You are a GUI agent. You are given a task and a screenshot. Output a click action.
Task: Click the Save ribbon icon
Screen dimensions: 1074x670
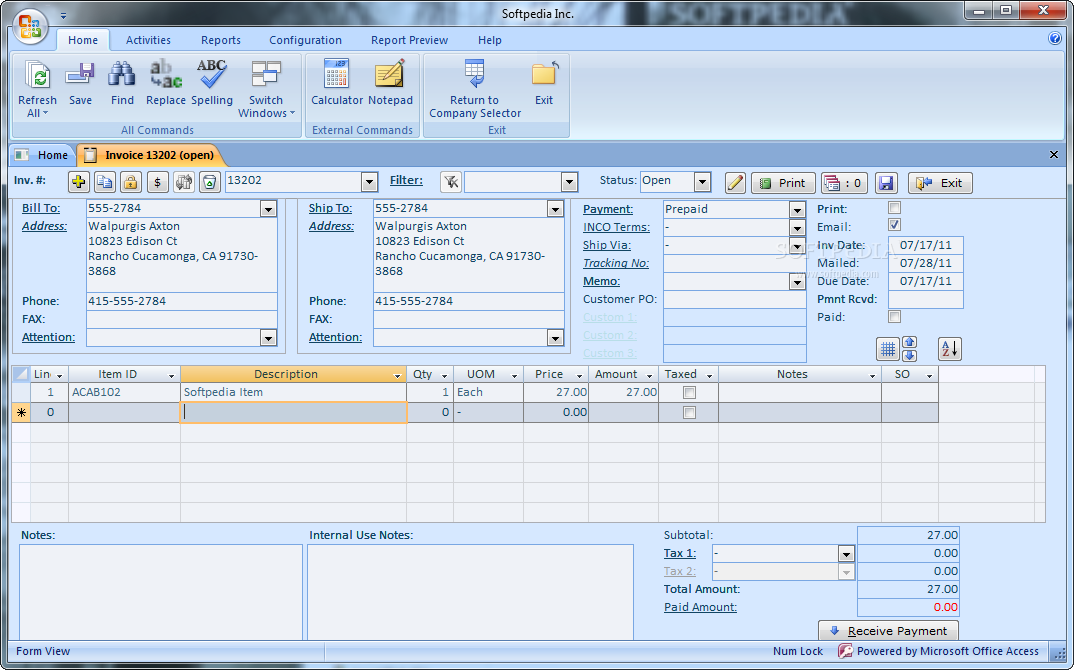pos(80,74)
